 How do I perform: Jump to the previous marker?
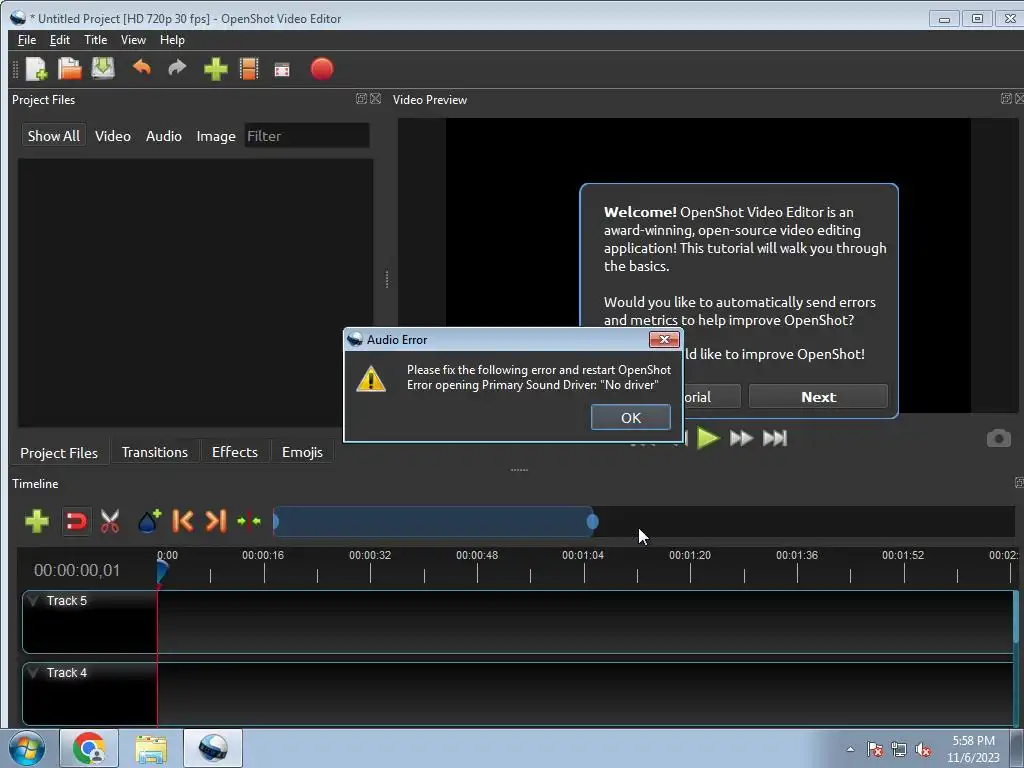[183, 521]
